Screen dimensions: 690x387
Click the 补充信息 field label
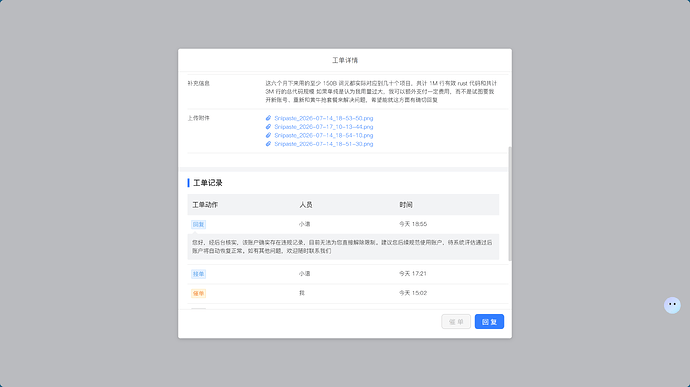point(198,83)
